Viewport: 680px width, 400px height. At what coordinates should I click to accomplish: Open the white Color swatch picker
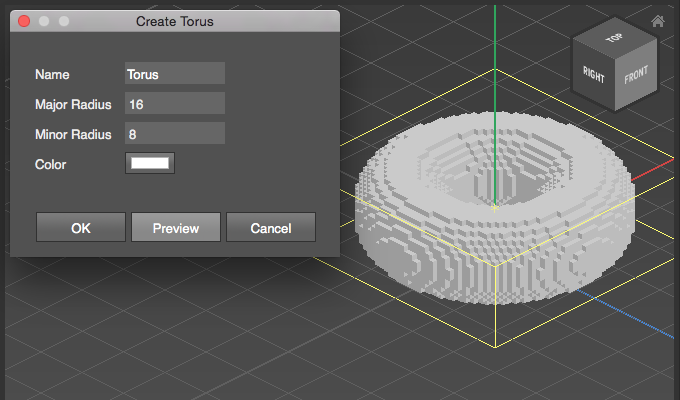pyautogui.click(x=150, y=163)
